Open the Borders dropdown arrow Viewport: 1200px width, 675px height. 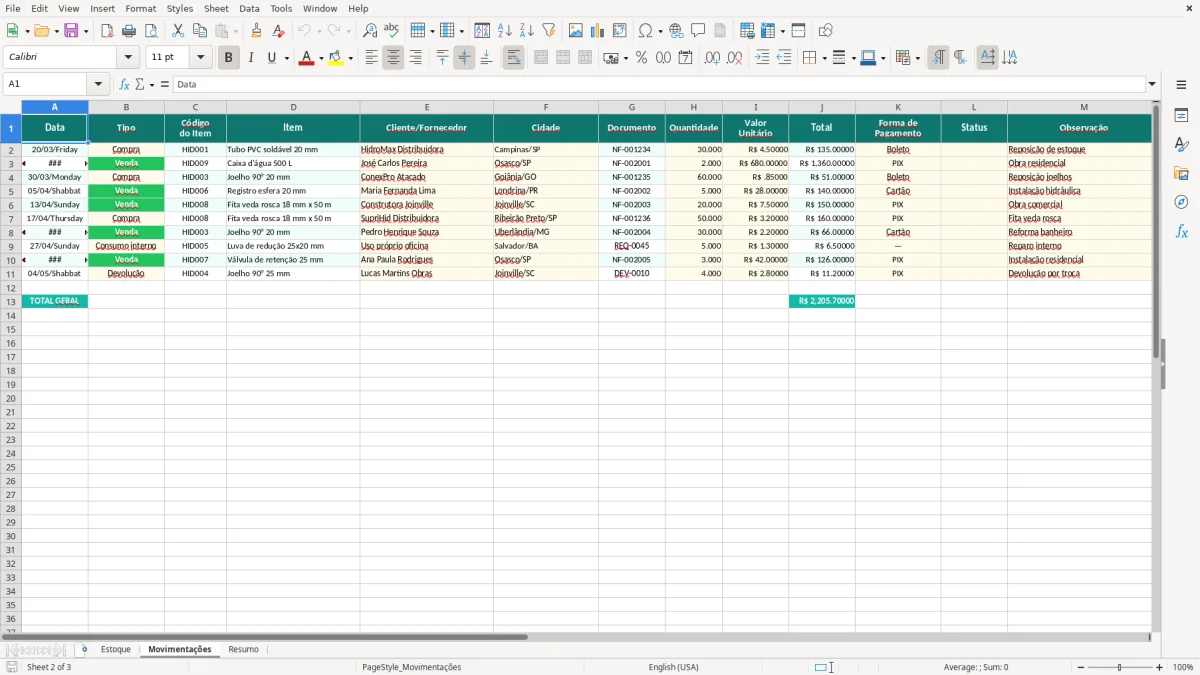point(823,58)
